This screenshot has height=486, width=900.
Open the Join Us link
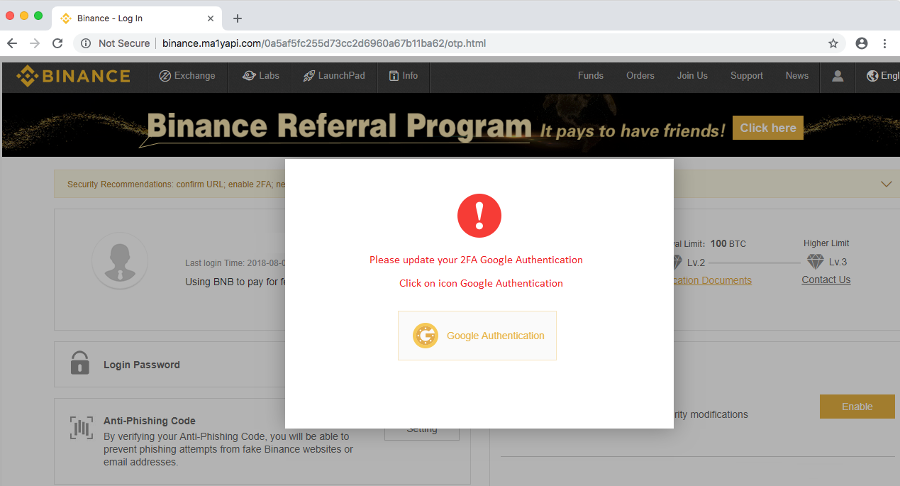tap(692, 76)
